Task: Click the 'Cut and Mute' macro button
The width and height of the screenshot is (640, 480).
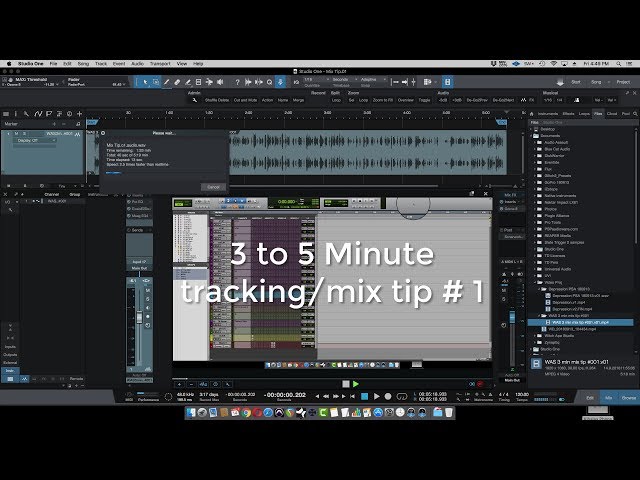Action: click(245, 100)
